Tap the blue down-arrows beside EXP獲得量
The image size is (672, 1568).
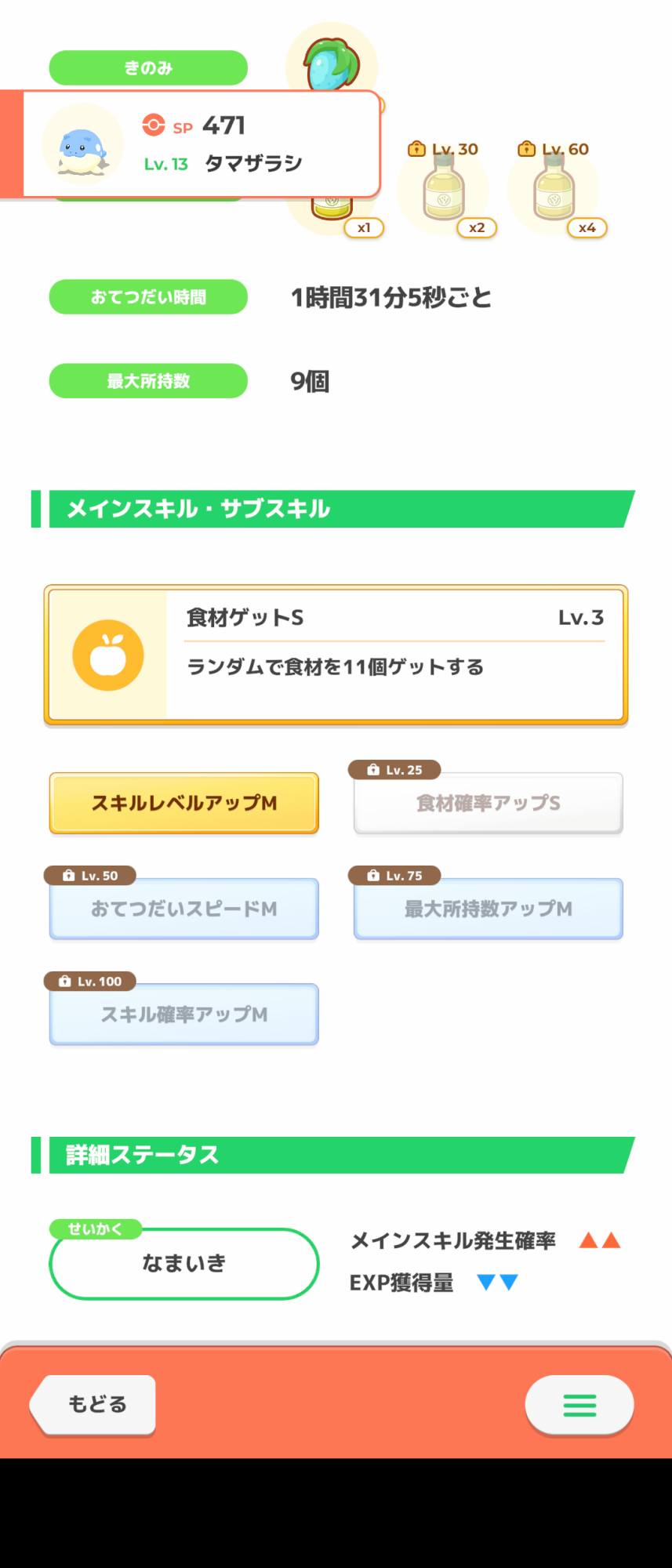[498, 1283]
